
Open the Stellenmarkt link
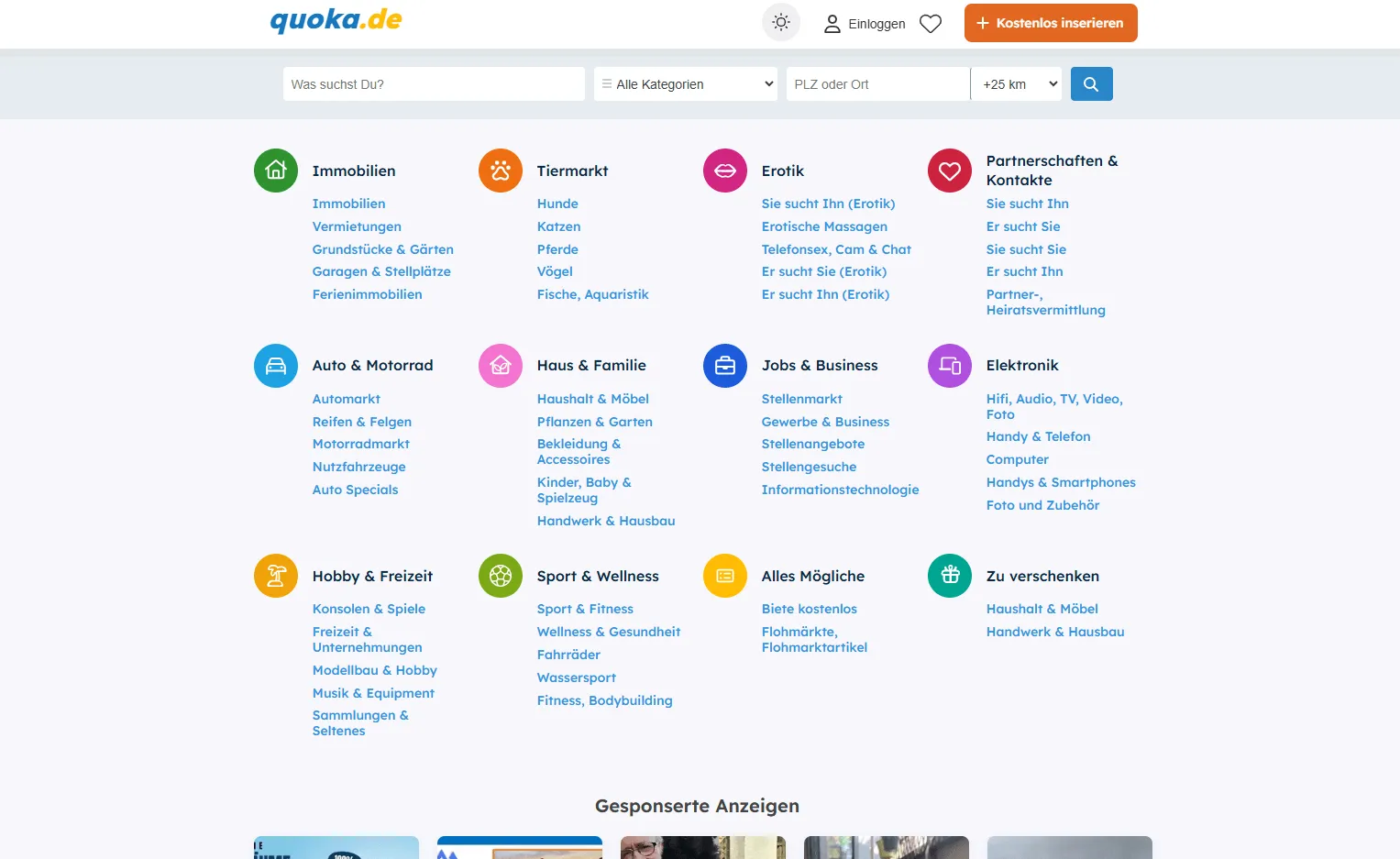(801, 399)
